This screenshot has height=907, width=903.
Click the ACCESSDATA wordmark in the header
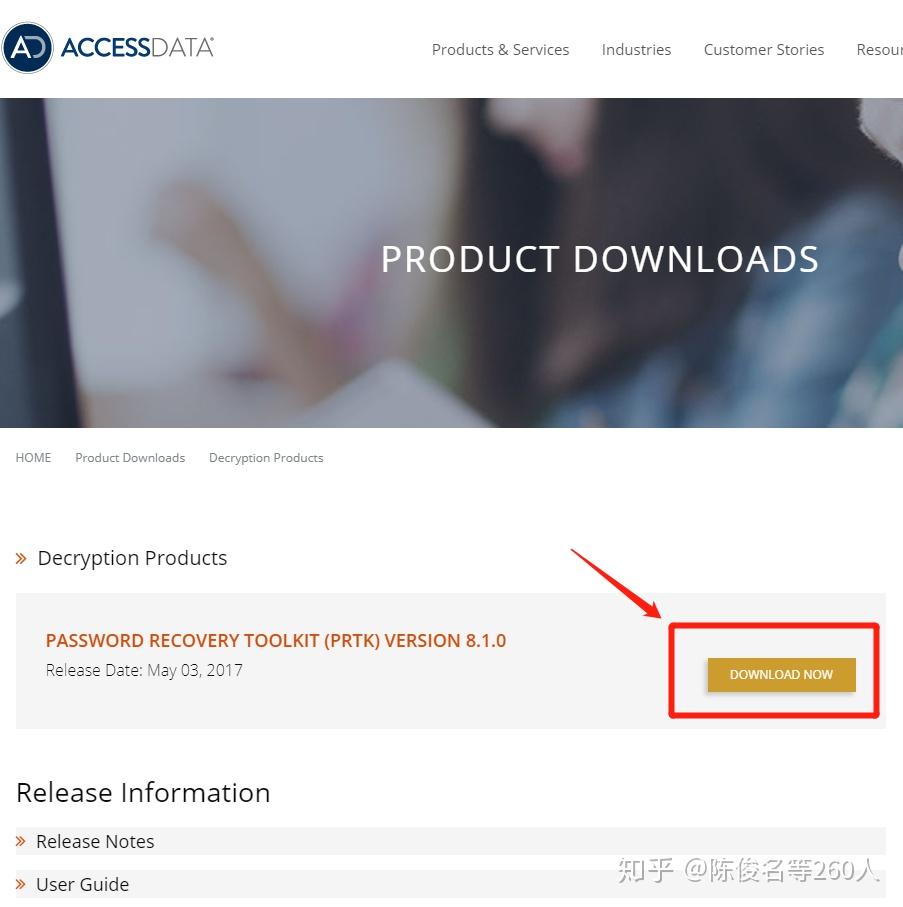tap(137, 48)
